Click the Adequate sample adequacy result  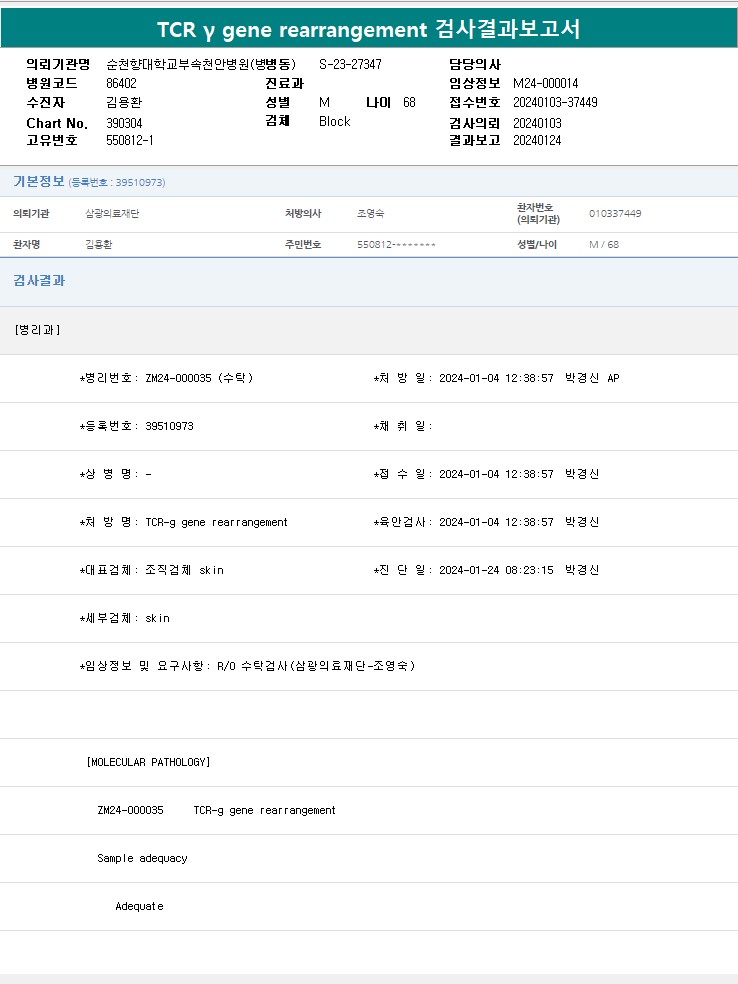pos(139,906)
